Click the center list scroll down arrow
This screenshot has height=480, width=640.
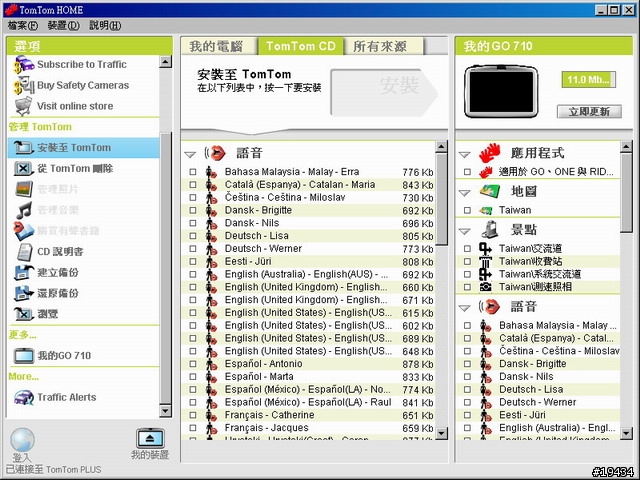(442, 433)
